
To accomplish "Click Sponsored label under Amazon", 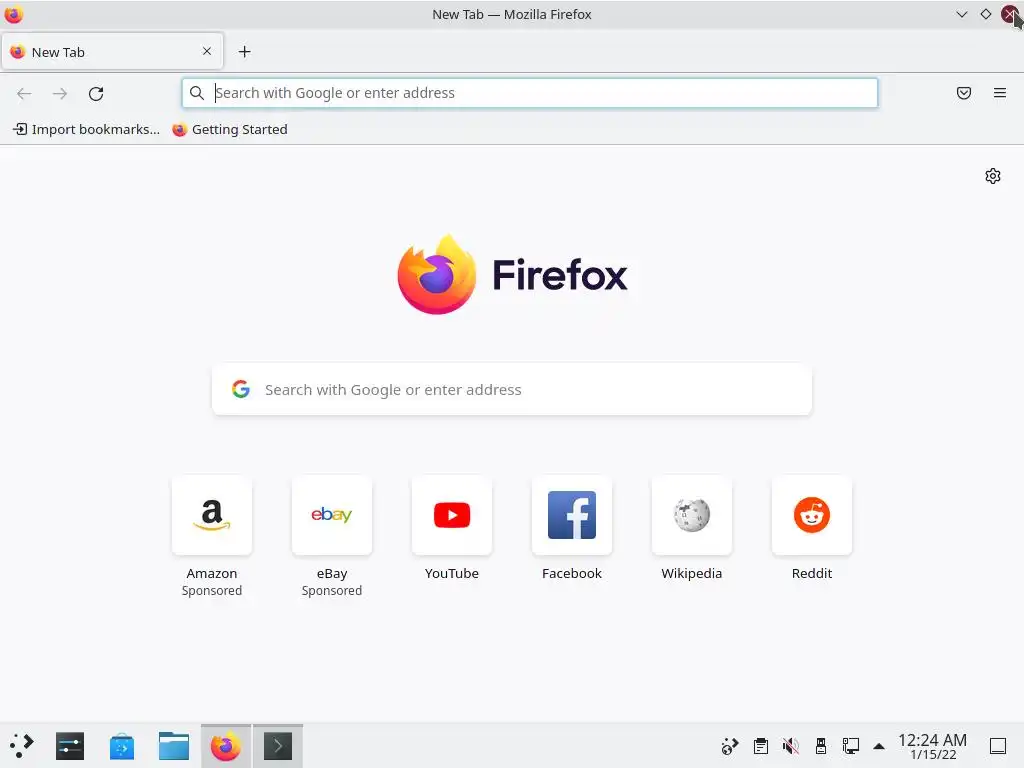I will coord(212,590).
